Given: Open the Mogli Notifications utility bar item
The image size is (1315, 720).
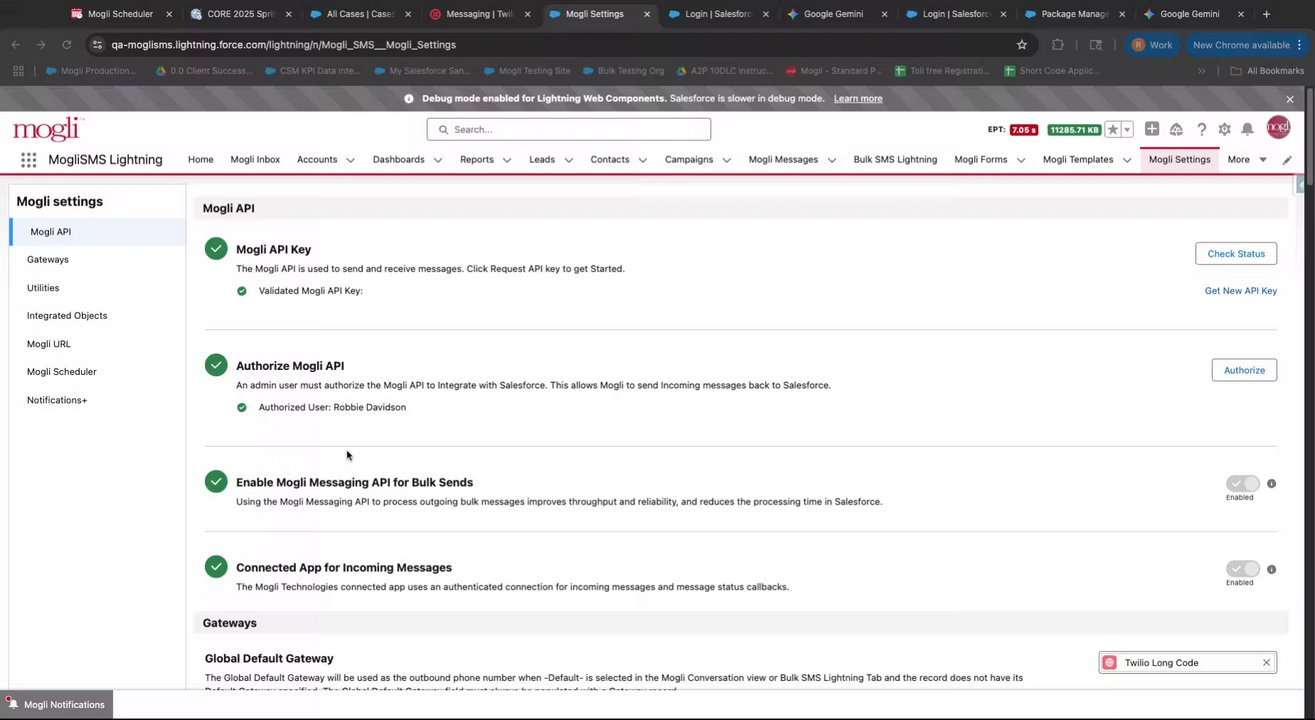Looking at the screenshot, I should click(56, 704).
